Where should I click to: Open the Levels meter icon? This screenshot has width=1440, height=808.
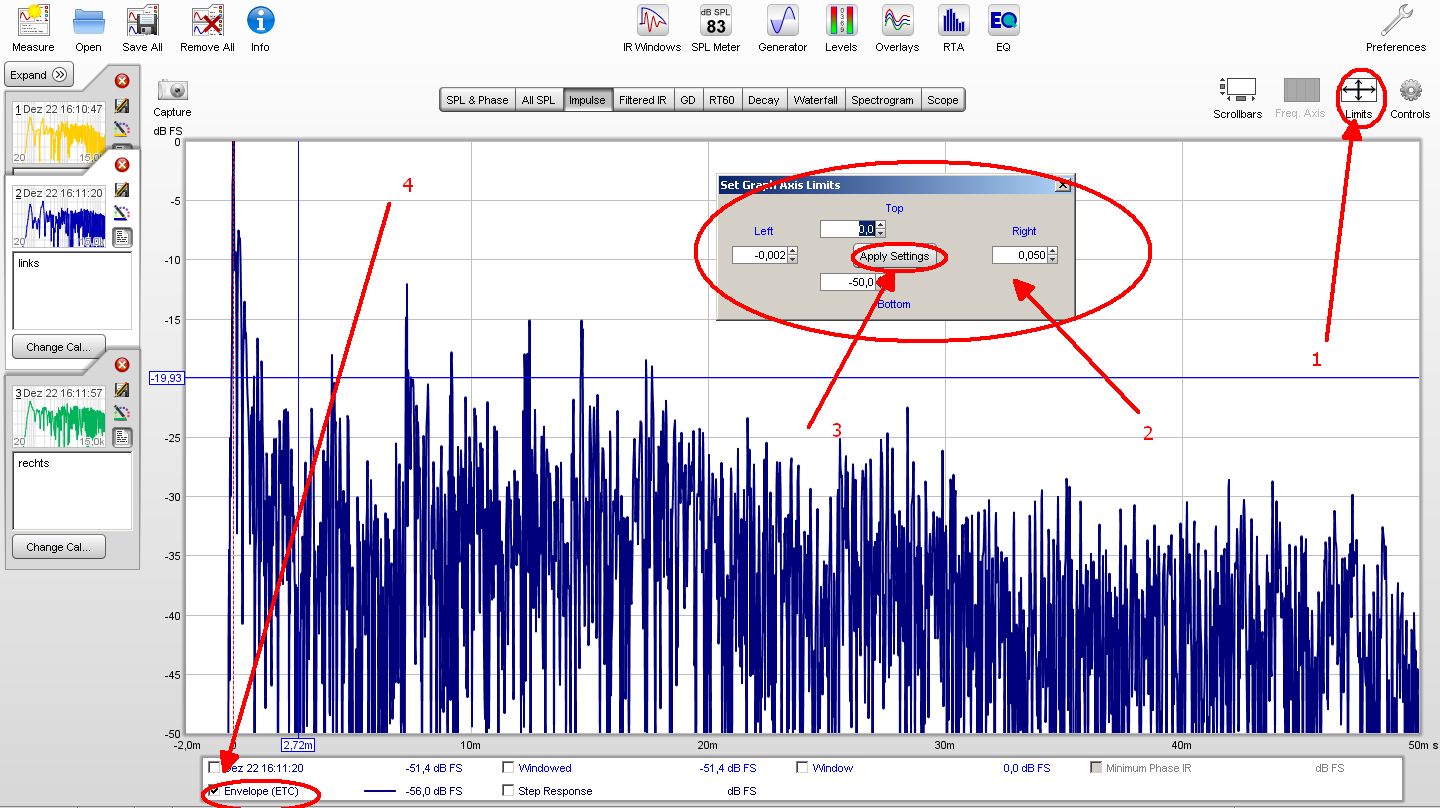pyautogui.click(x=841, y=21)
